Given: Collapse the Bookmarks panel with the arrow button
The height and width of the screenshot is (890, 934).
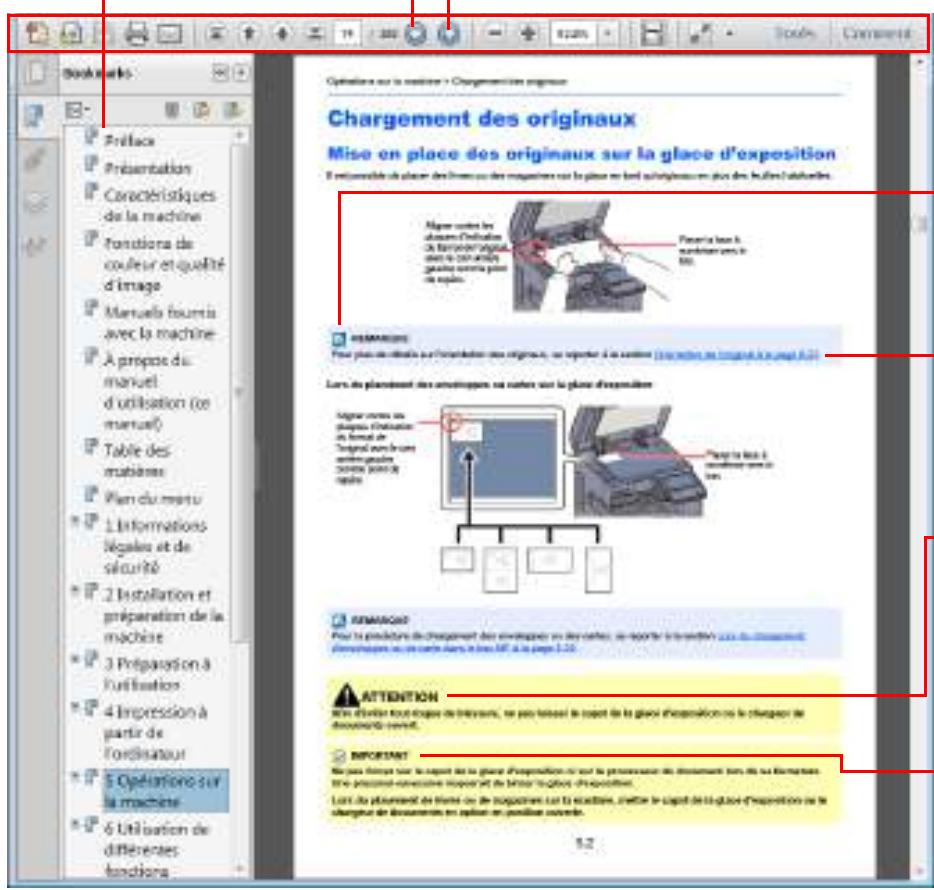Looking at the screenshot, I should [x=220, y=73].
